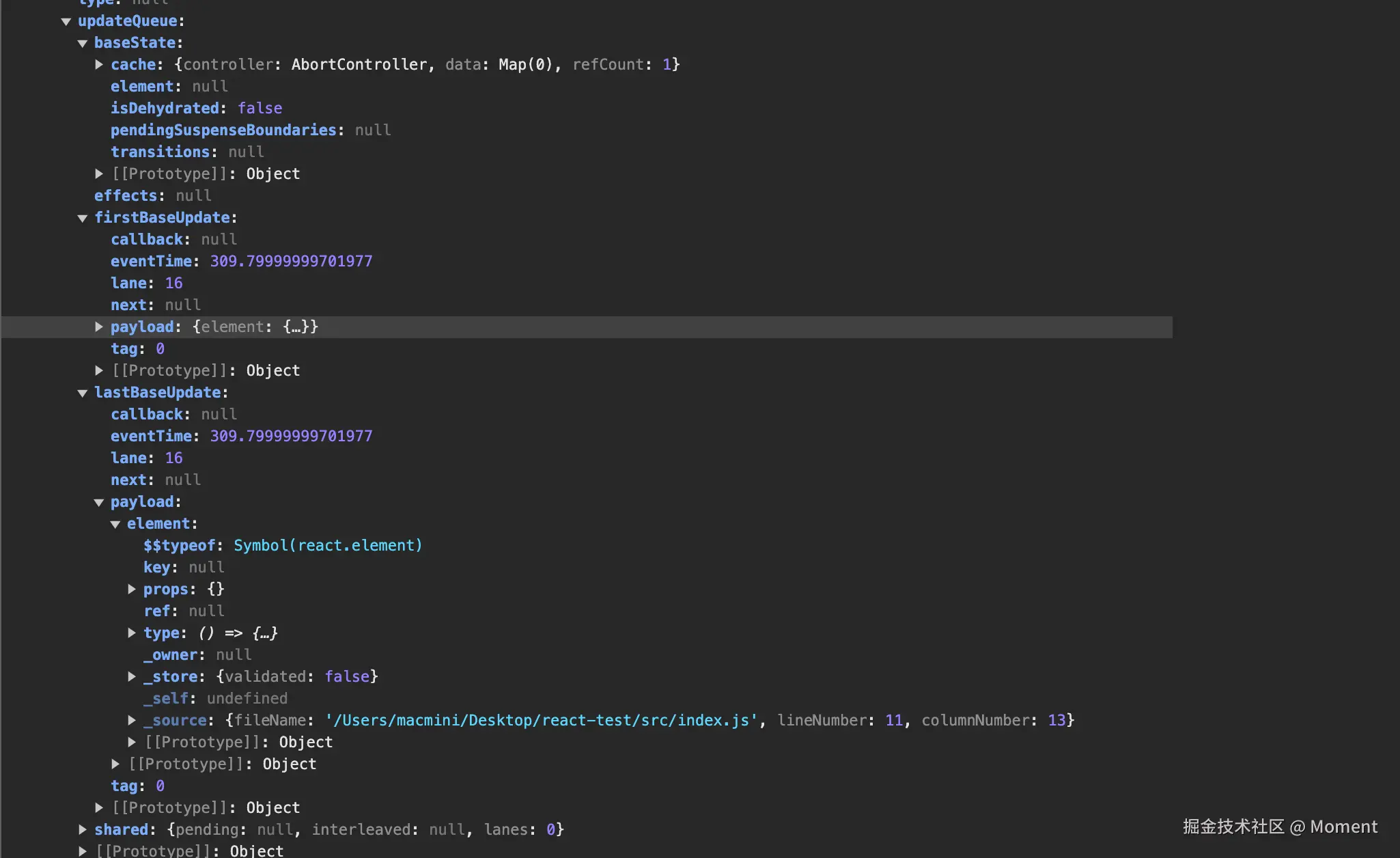1400x858 pixels.
Task: Collapse lastBaseUpdate's payload arrow
Action: point(99,502)
